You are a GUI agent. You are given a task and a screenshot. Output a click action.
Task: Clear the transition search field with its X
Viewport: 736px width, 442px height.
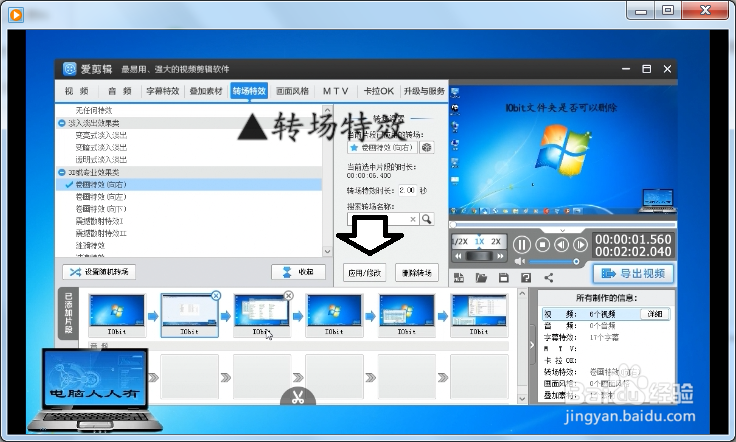pos(413,219)
